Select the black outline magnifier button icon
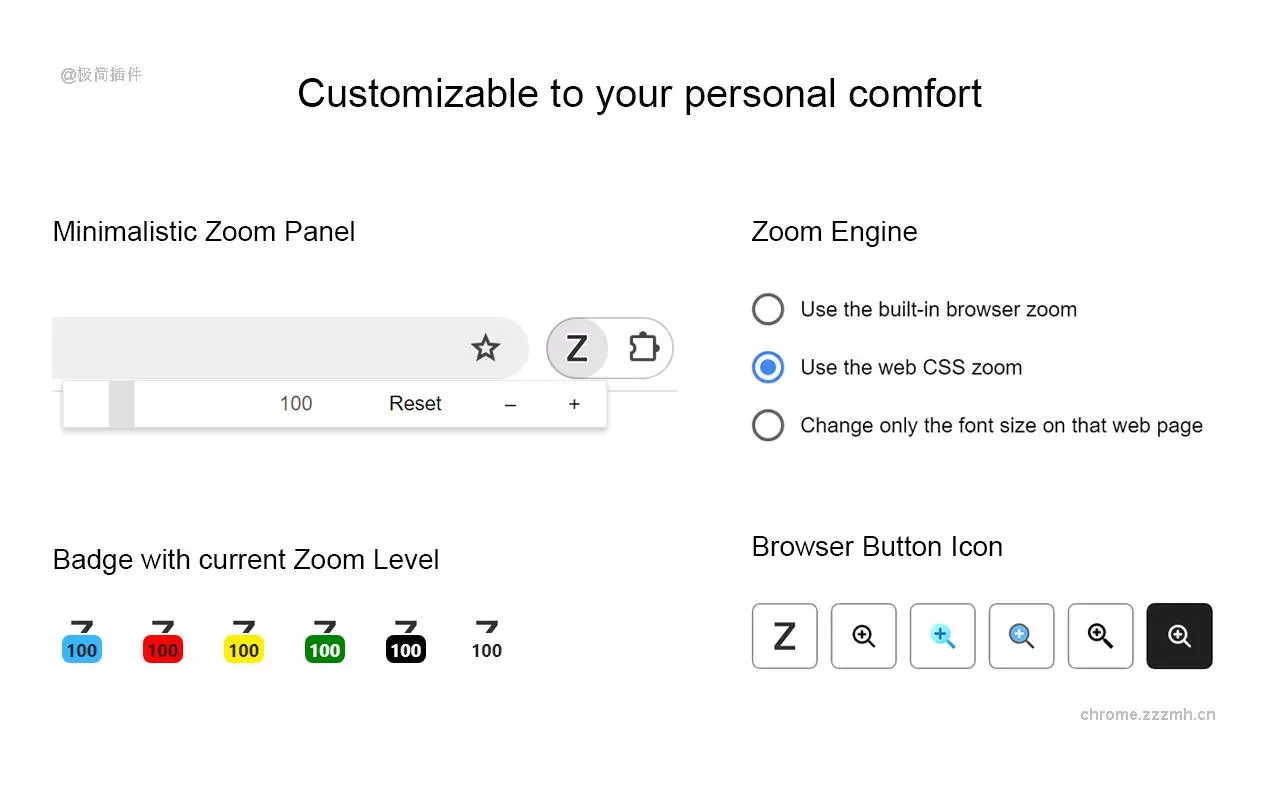This screenshot has width=1280, height=800. [x=864, y=636]
